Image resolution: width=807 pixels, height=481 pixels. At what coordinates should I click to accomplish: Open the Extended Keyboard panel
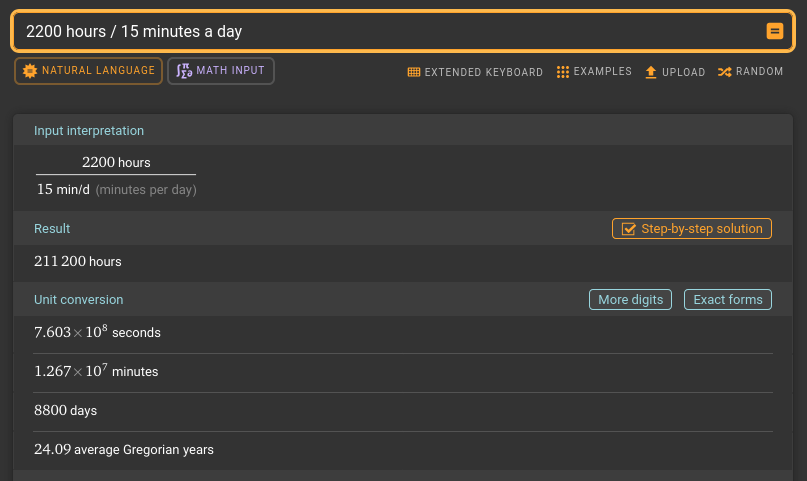pos(475,72)
